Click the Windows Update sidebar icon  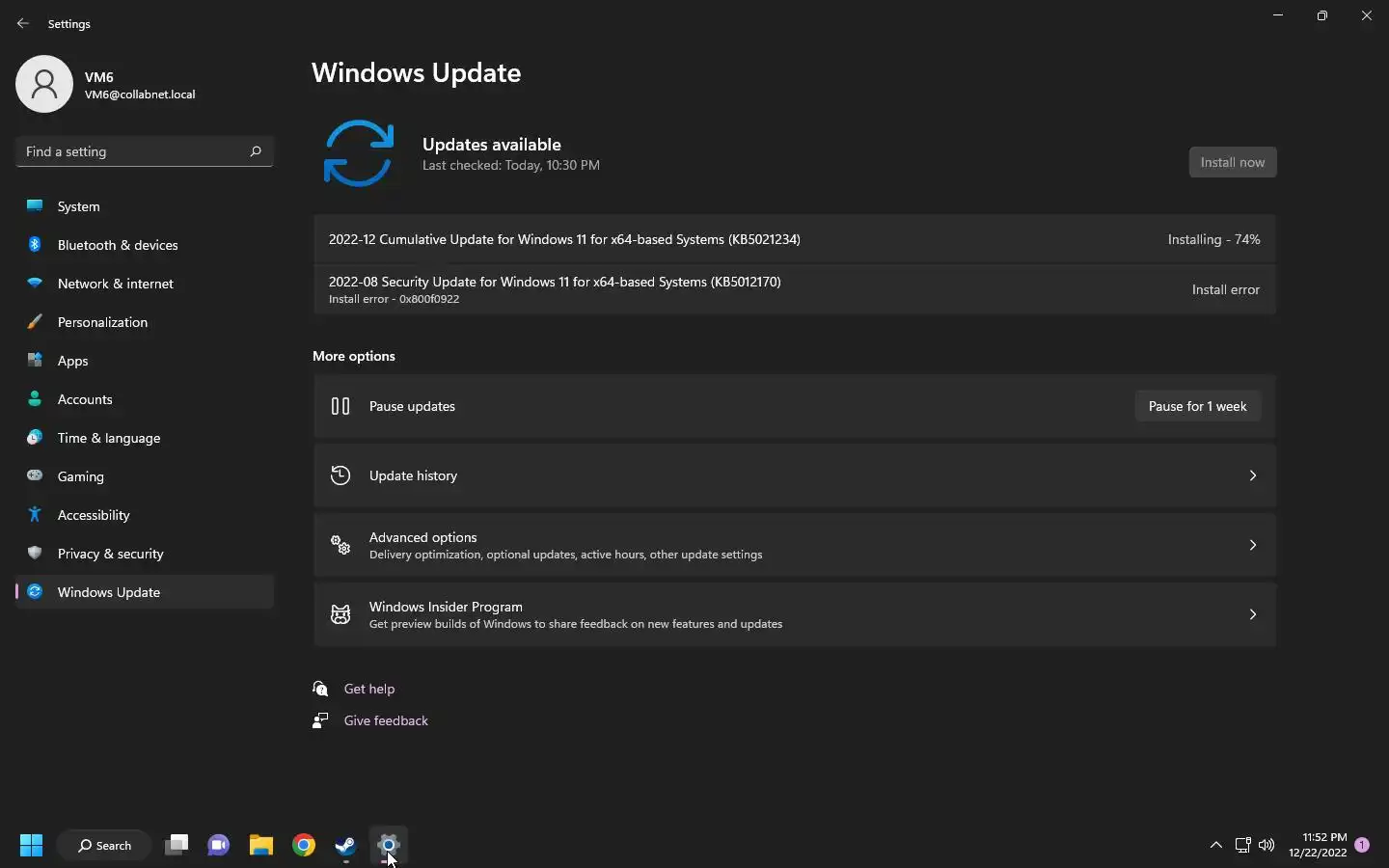(35, 592)
